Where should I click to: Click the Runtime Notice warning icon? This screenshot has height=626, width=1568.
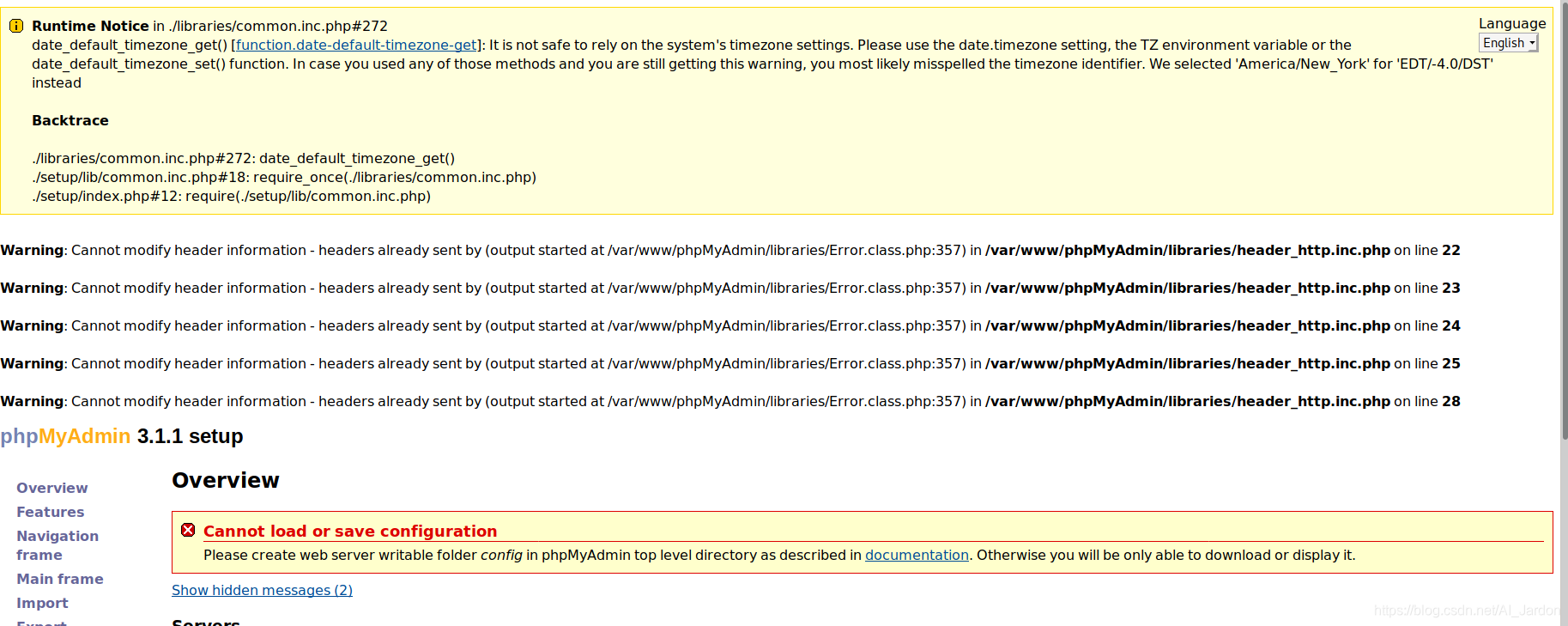coord(15,26)
